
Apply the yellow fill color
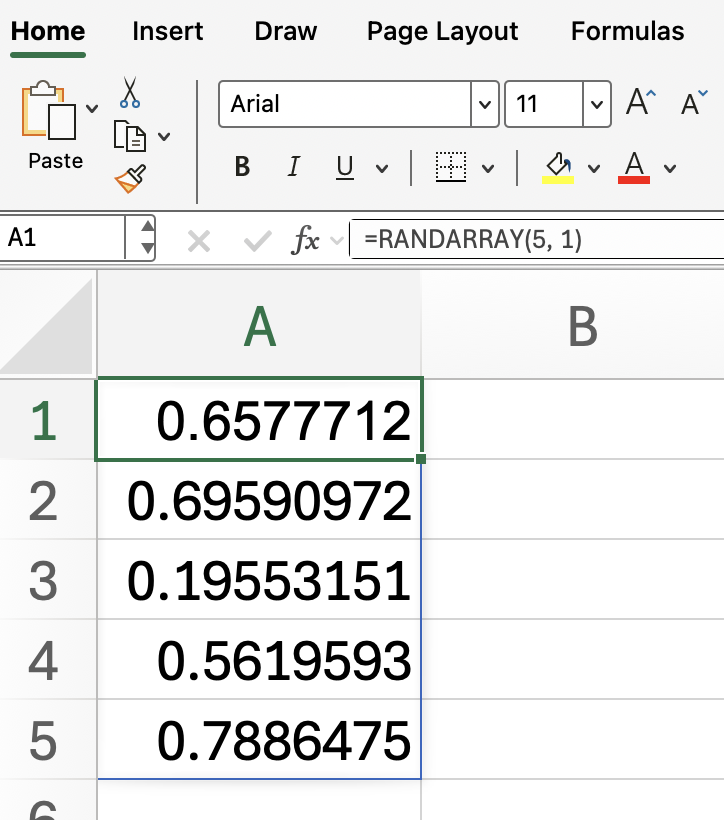tap(558, 167)
